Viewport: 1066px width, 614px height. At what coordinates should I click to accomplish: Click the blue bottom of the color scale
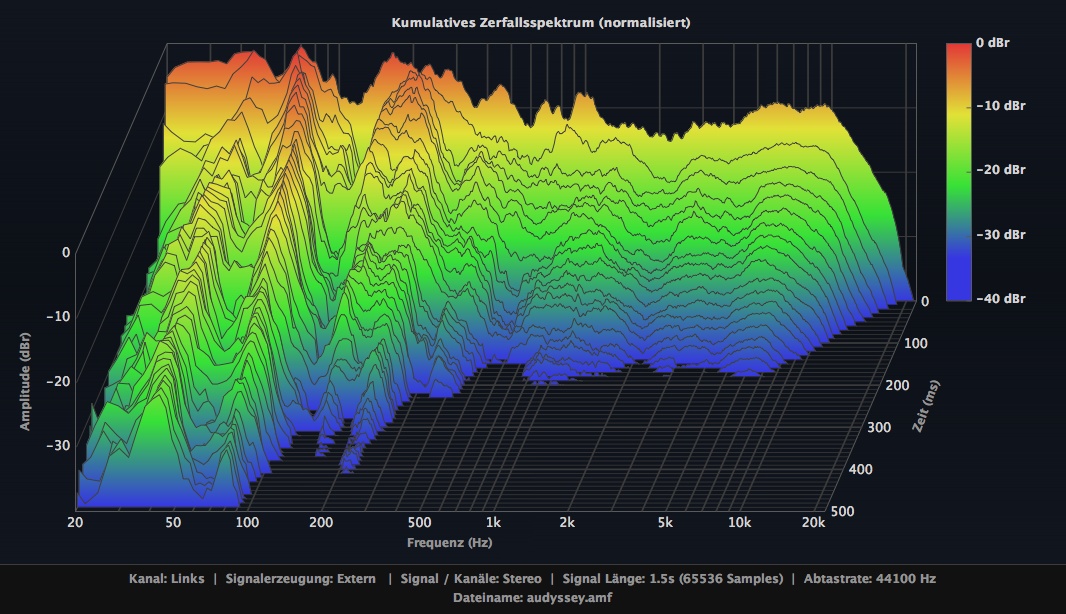[958, 290]
